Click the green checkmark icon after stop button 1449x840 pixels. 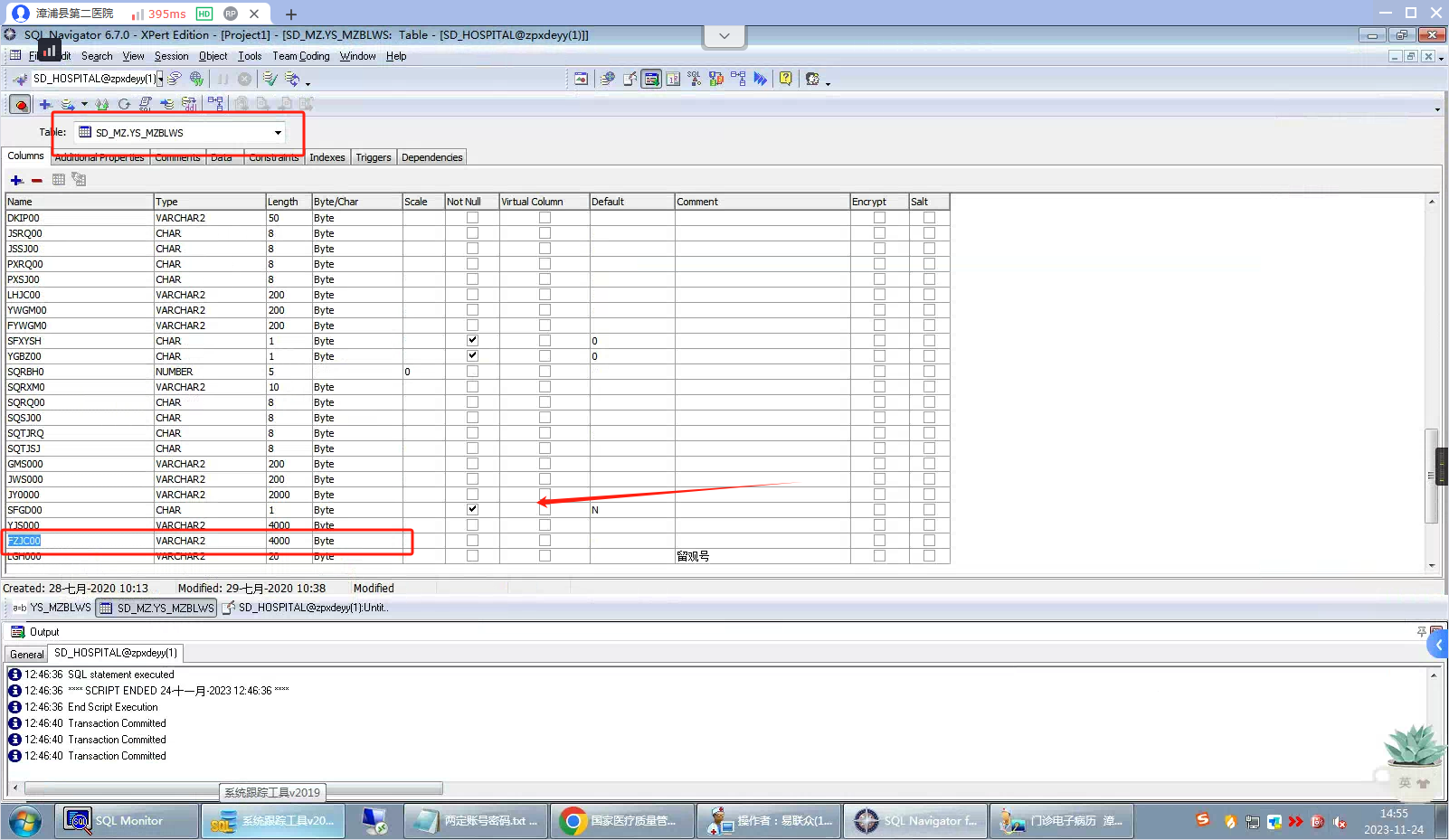pos(270,79)
